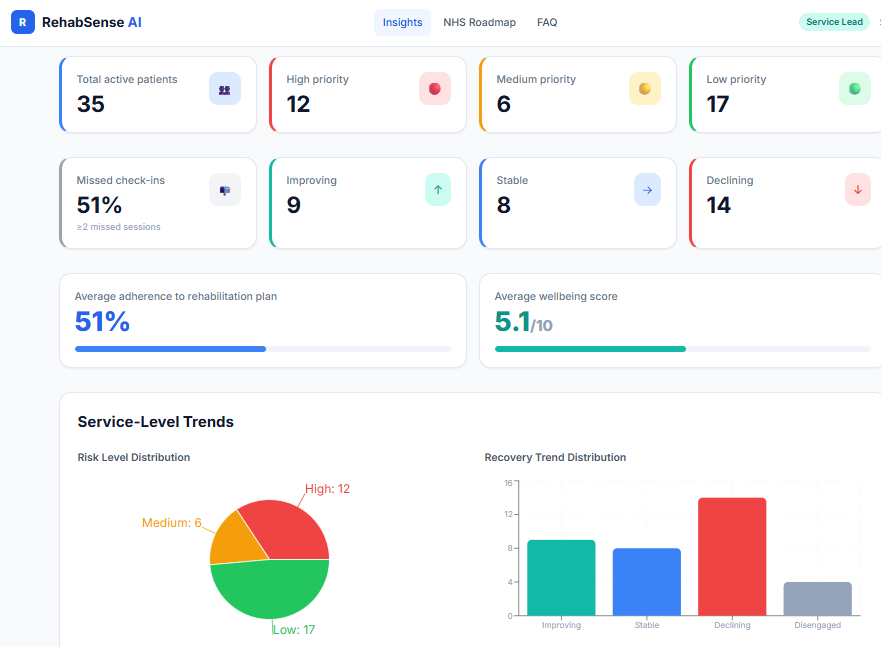Click the 'Disengaged' x-axis label
Viewport: 881px width, 647px height.
(818, 625)
